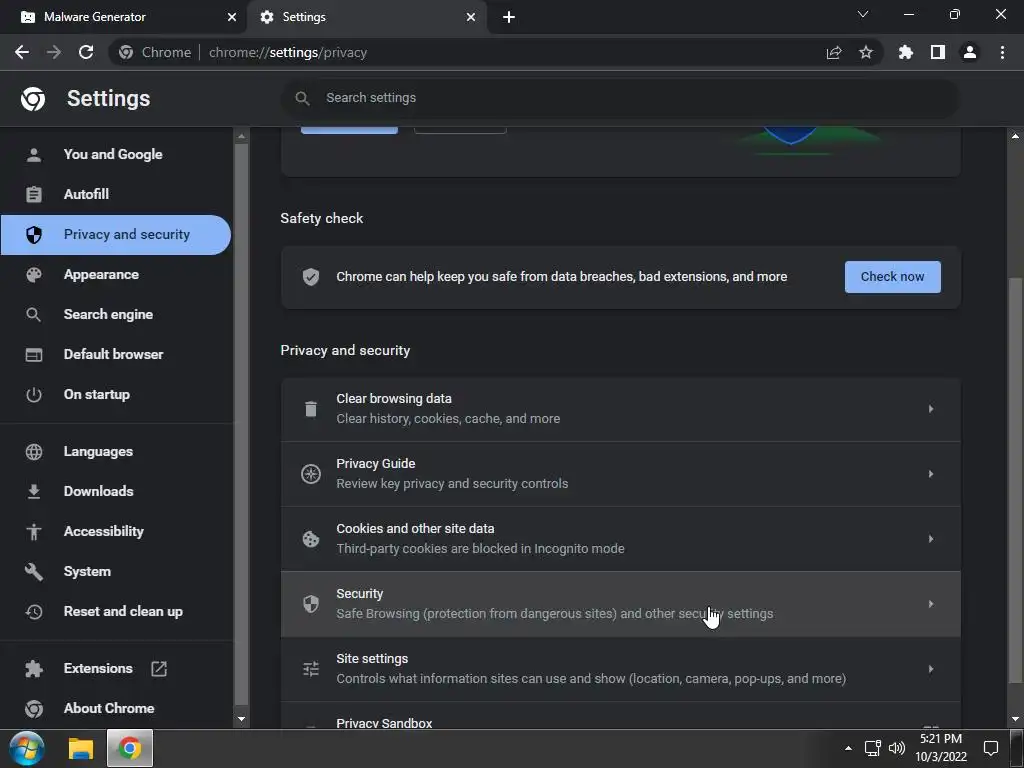Screen dimensions: 1024x768
Task: Click the Chrome taskbar icon
Action: (129, 748)
